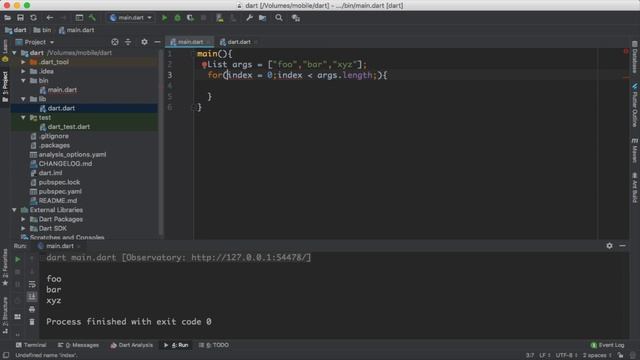Rerun main.dart from the Run panel
640x360 pixels.
point(18,259)
